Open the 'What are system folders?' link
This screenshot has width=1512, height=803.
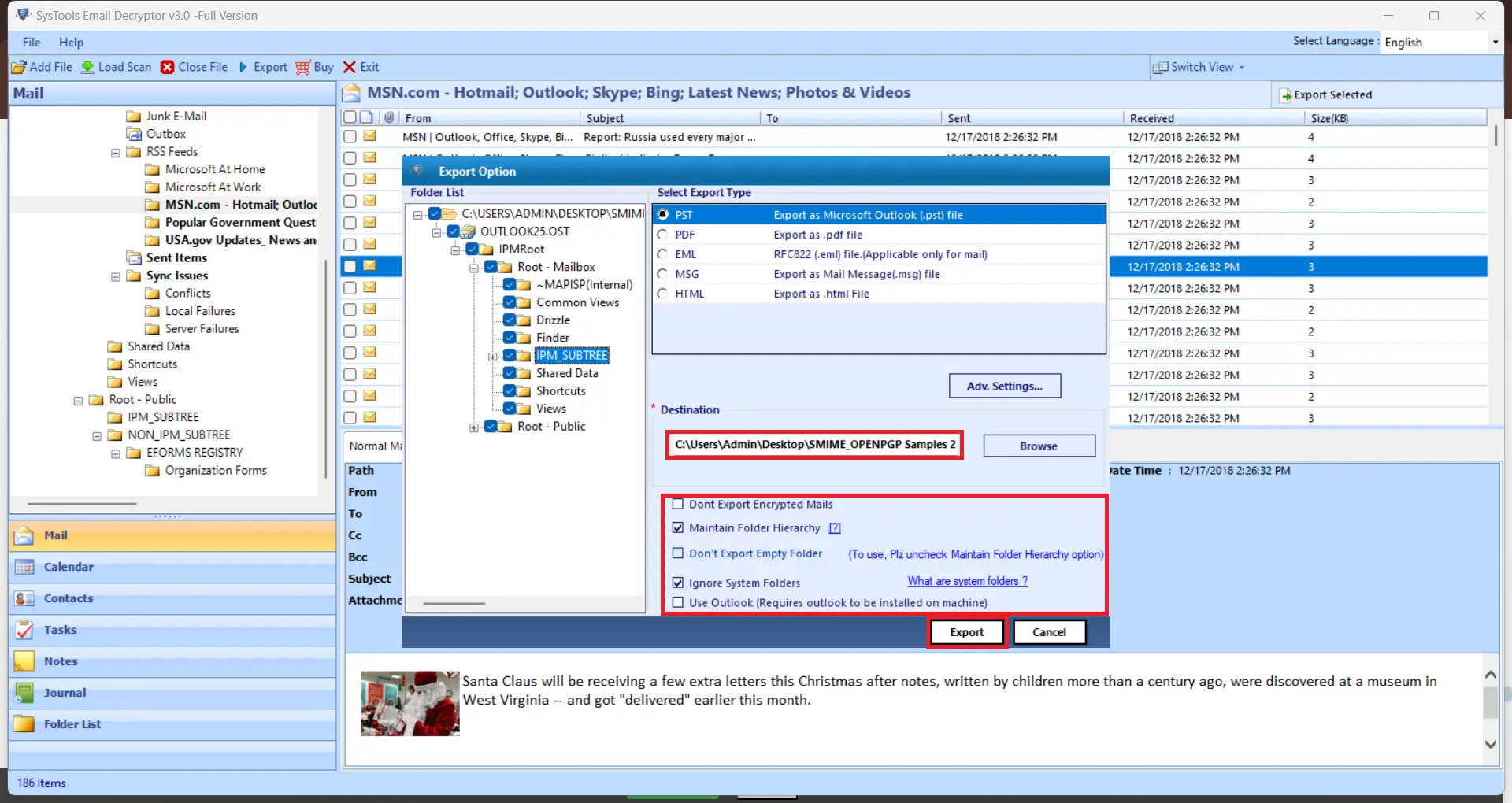(x=967, y=581)
